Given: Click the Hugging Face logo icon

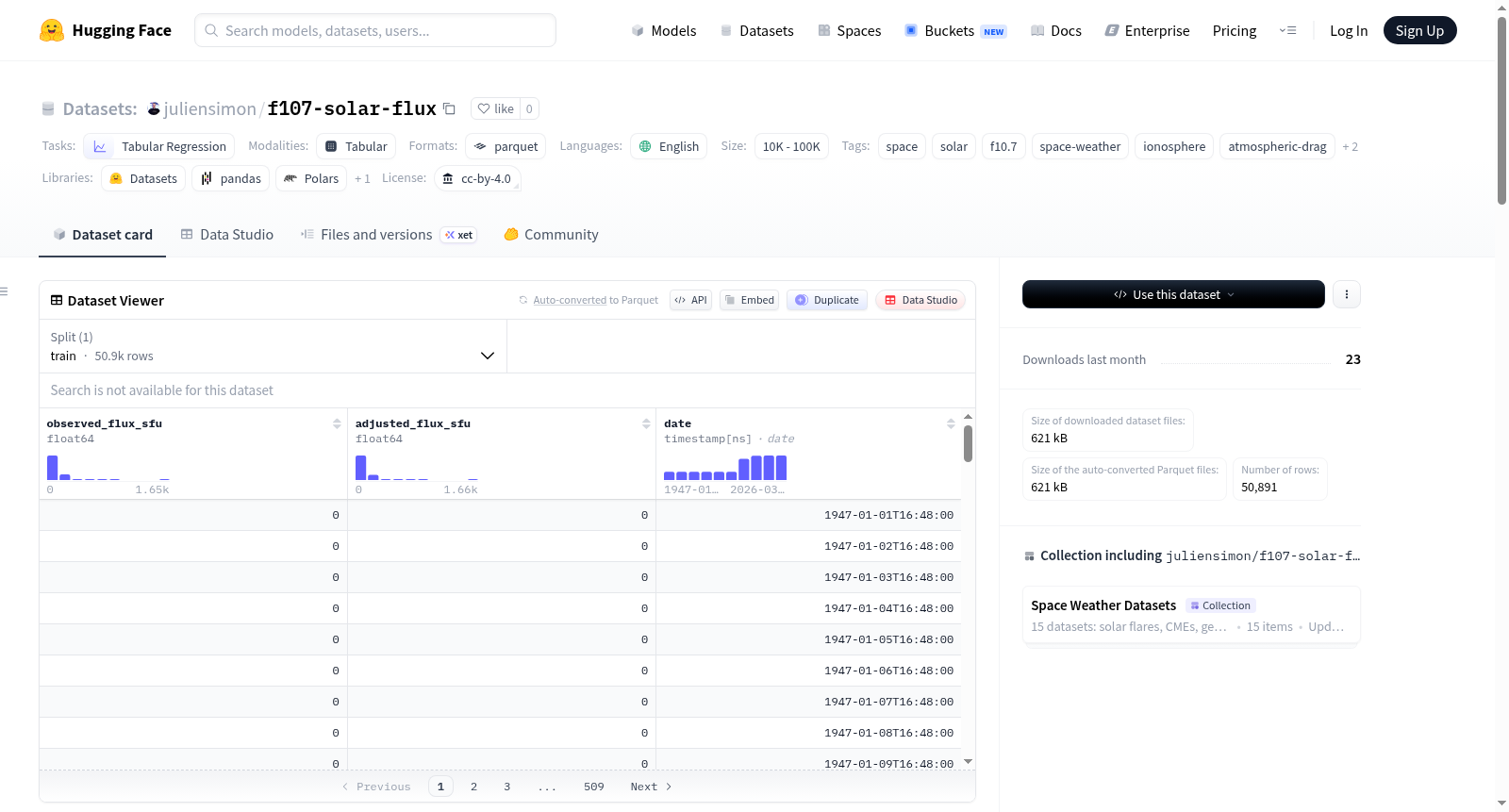Looking at the screenshot, I should [52, 30].
